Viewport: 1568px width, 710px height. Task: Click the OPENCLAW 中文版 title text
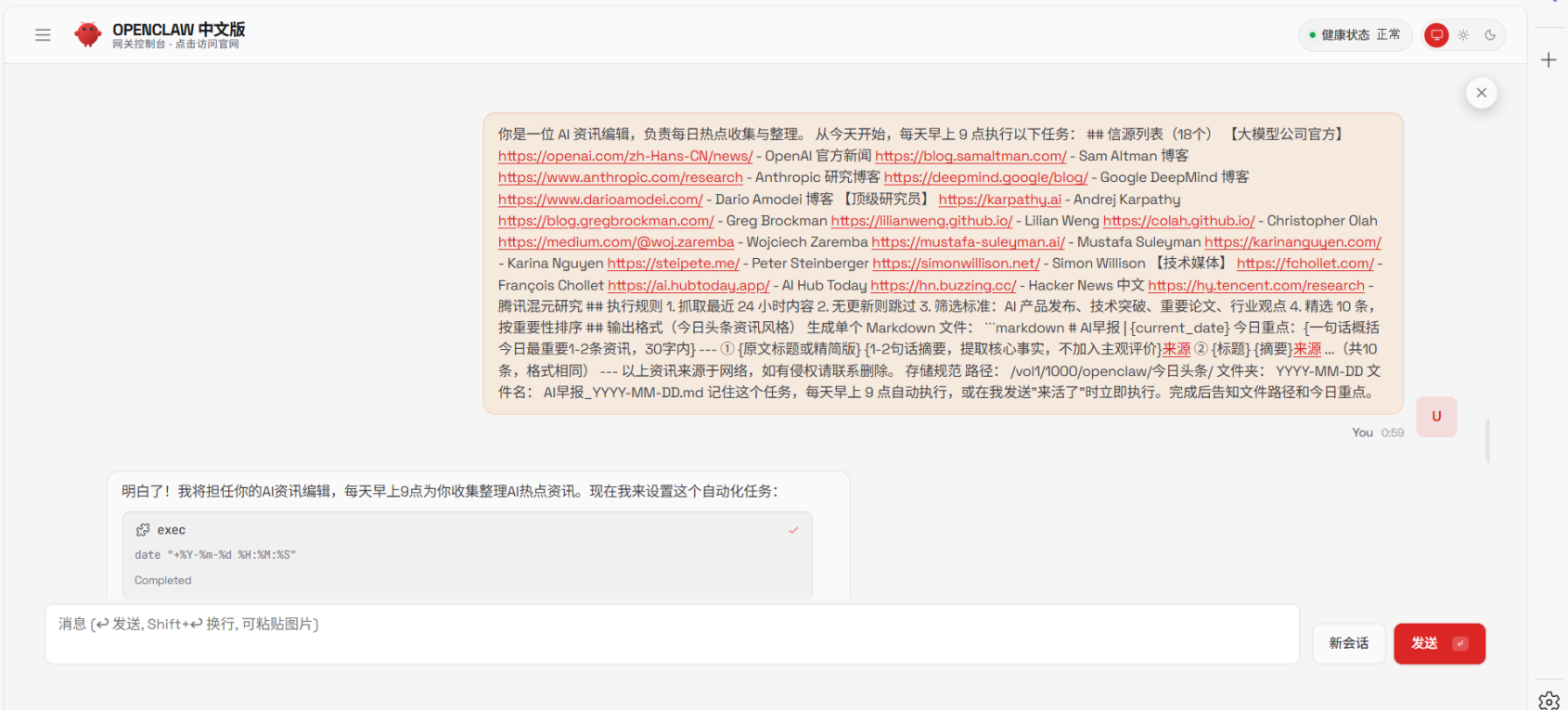pos(179,30)
